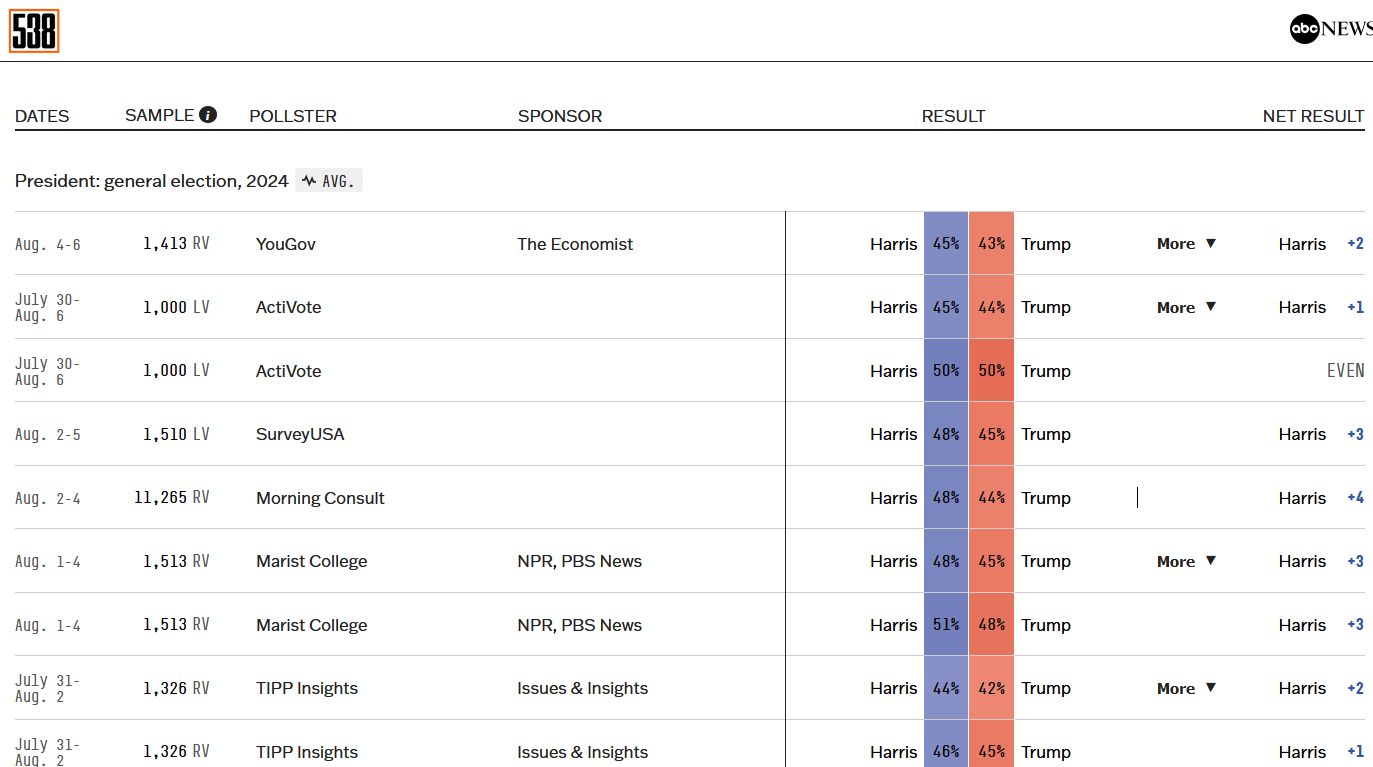Click Harris 45% cell in YouGov row
1373x767 pixels.
(946, 243)
